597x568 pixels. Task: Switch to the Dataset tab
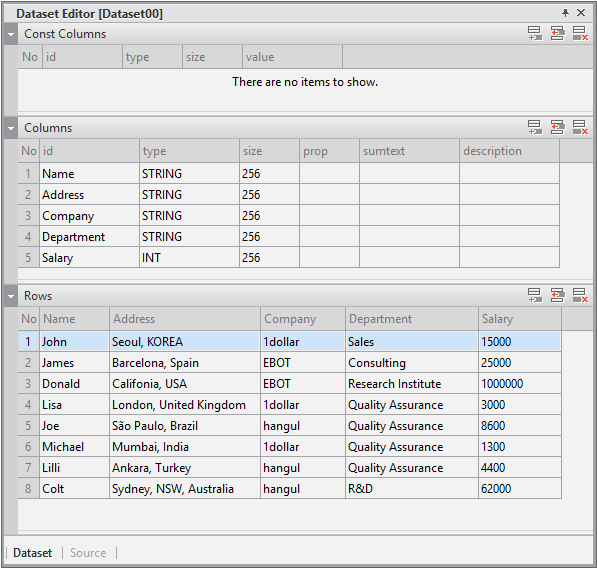point(32,553)
